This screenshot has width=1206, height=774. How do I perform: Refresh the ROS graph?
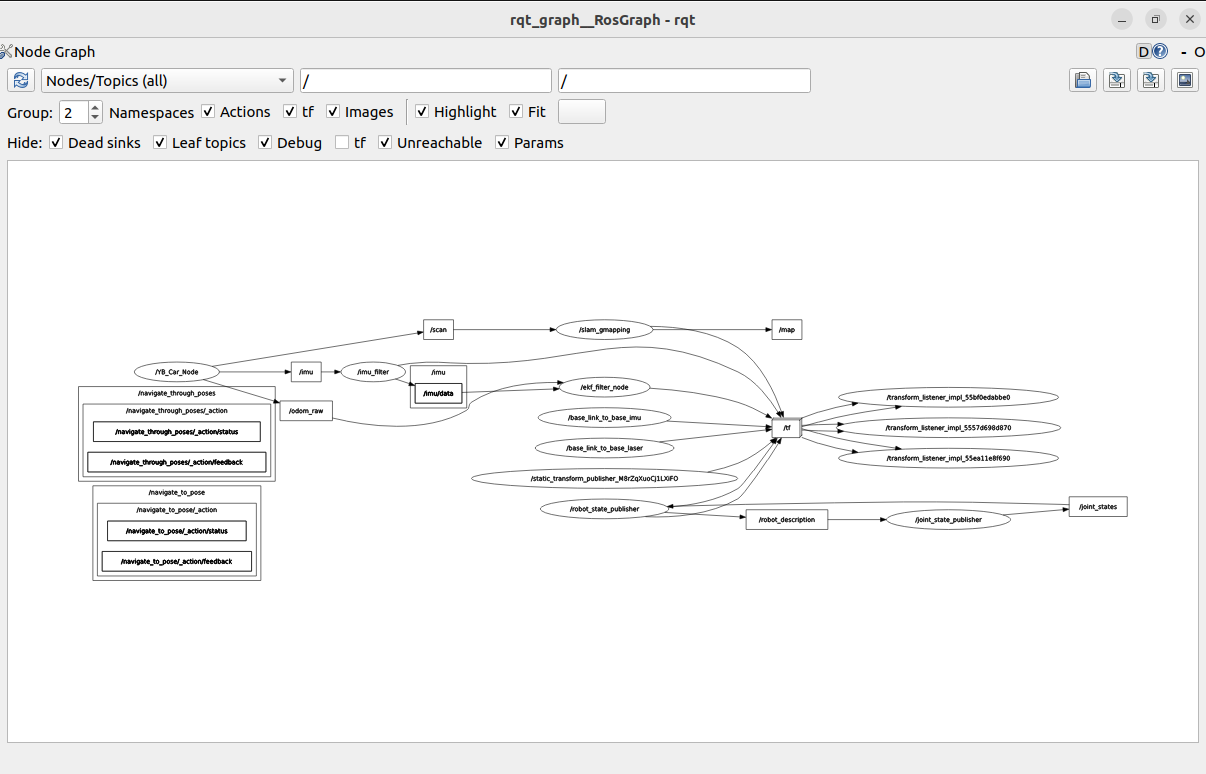(21, 81)
